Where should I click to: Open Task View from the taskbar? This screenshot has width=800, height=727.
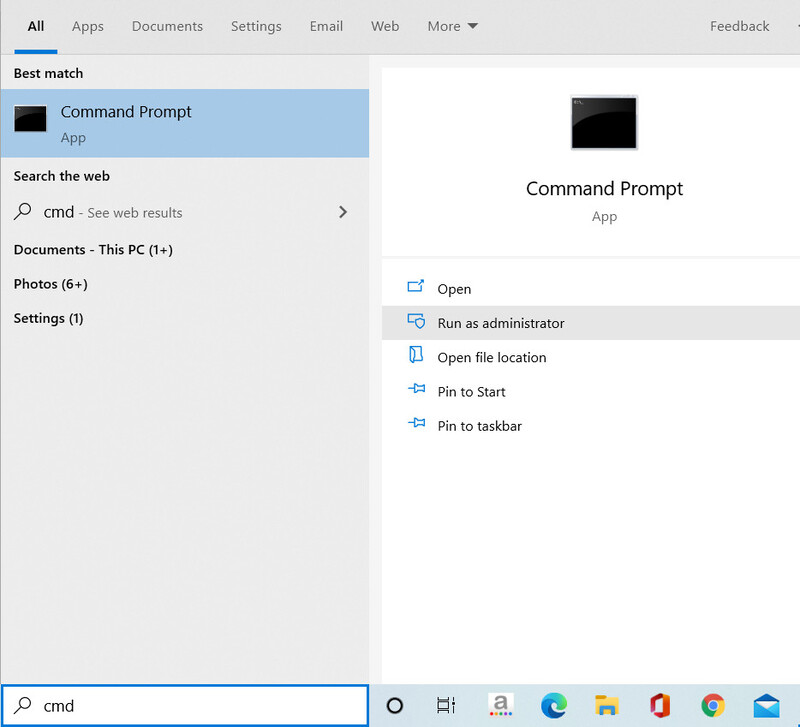pyautogui.click(x=446, y=706)
